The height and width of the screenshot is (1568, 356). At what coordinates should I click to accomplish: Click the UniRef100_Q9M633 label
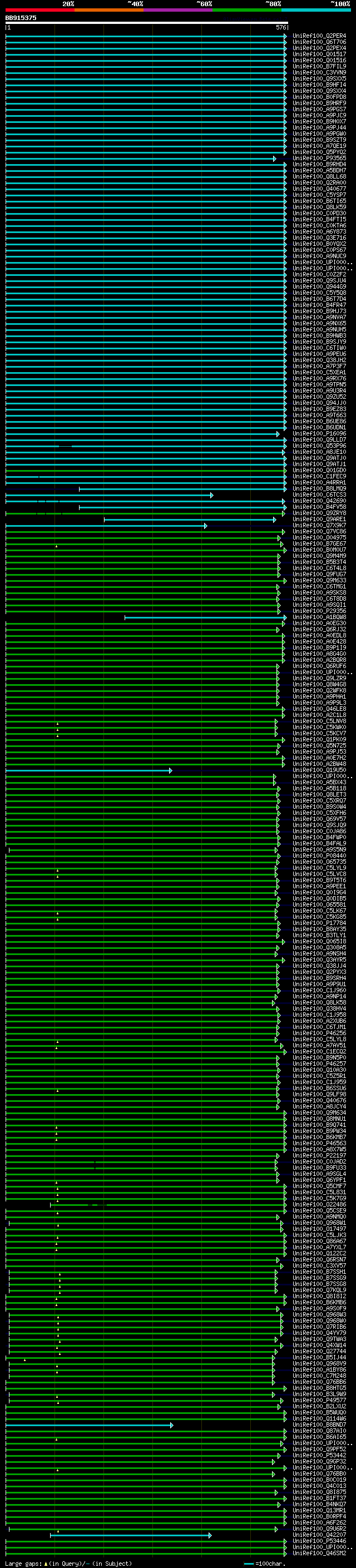[x=319, y=581]
